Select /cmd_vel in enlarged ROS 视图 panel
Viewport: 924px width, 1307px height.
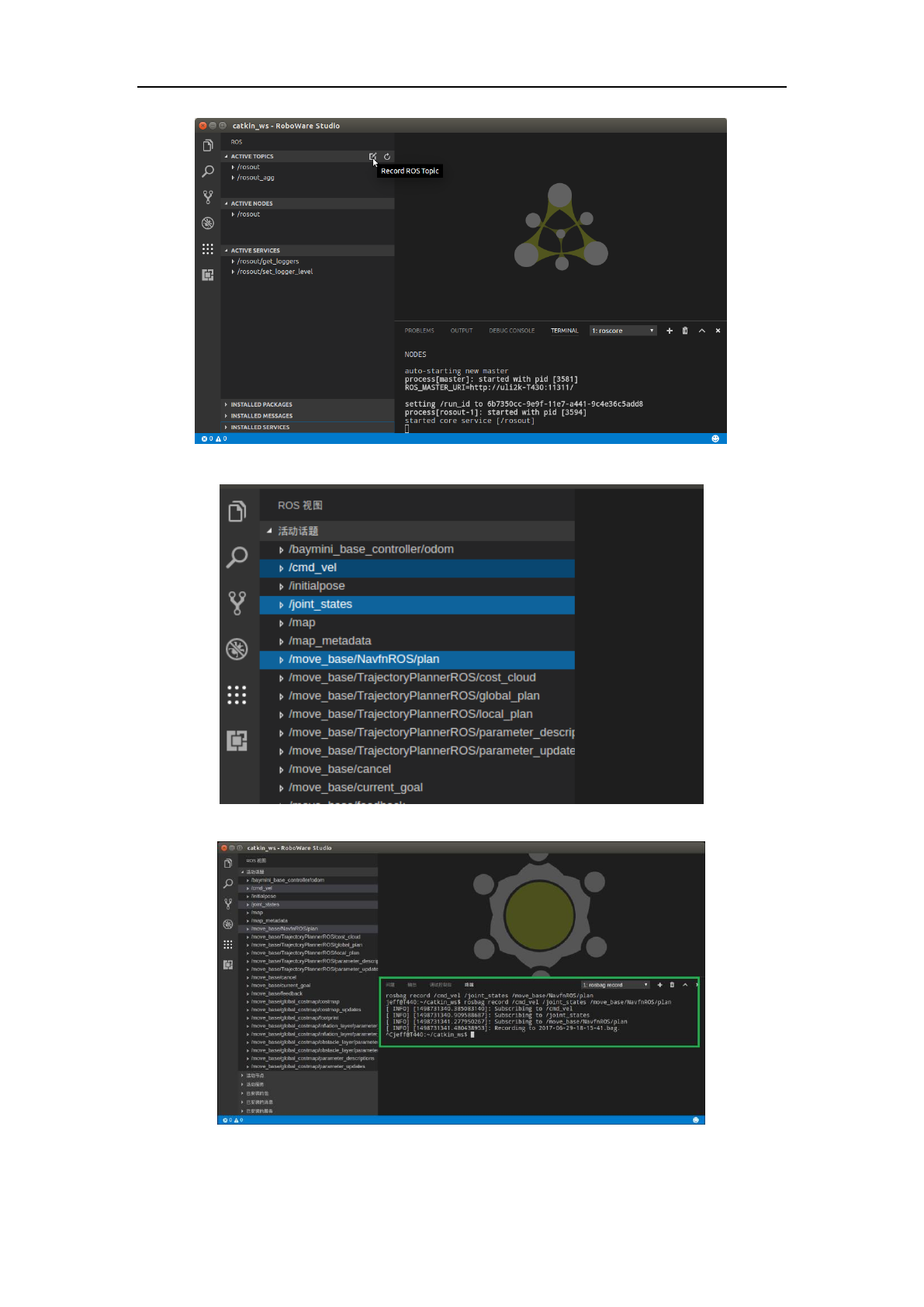point(417,568)
